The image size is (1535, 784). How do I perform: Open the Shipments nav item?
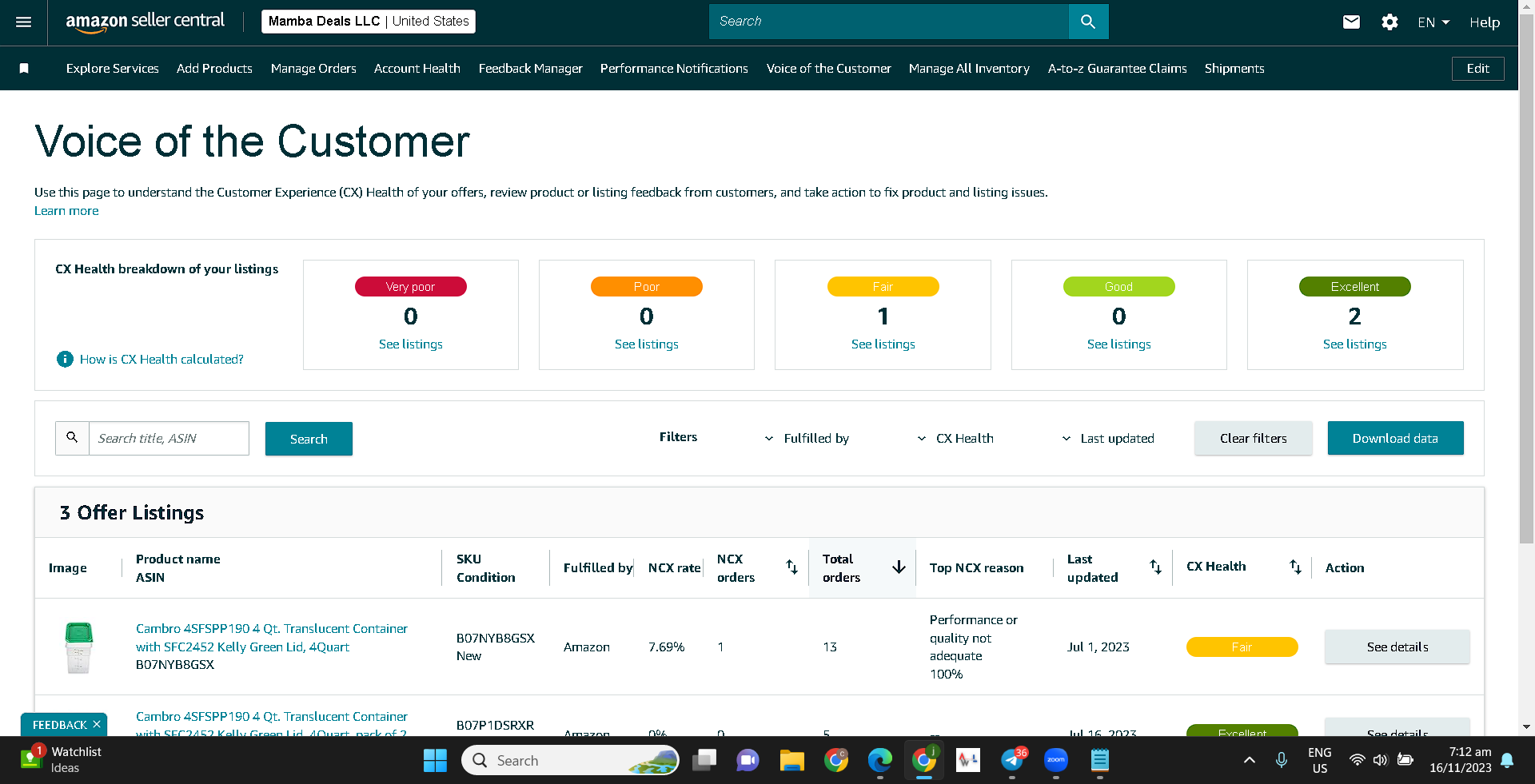tap(1234, 69)
